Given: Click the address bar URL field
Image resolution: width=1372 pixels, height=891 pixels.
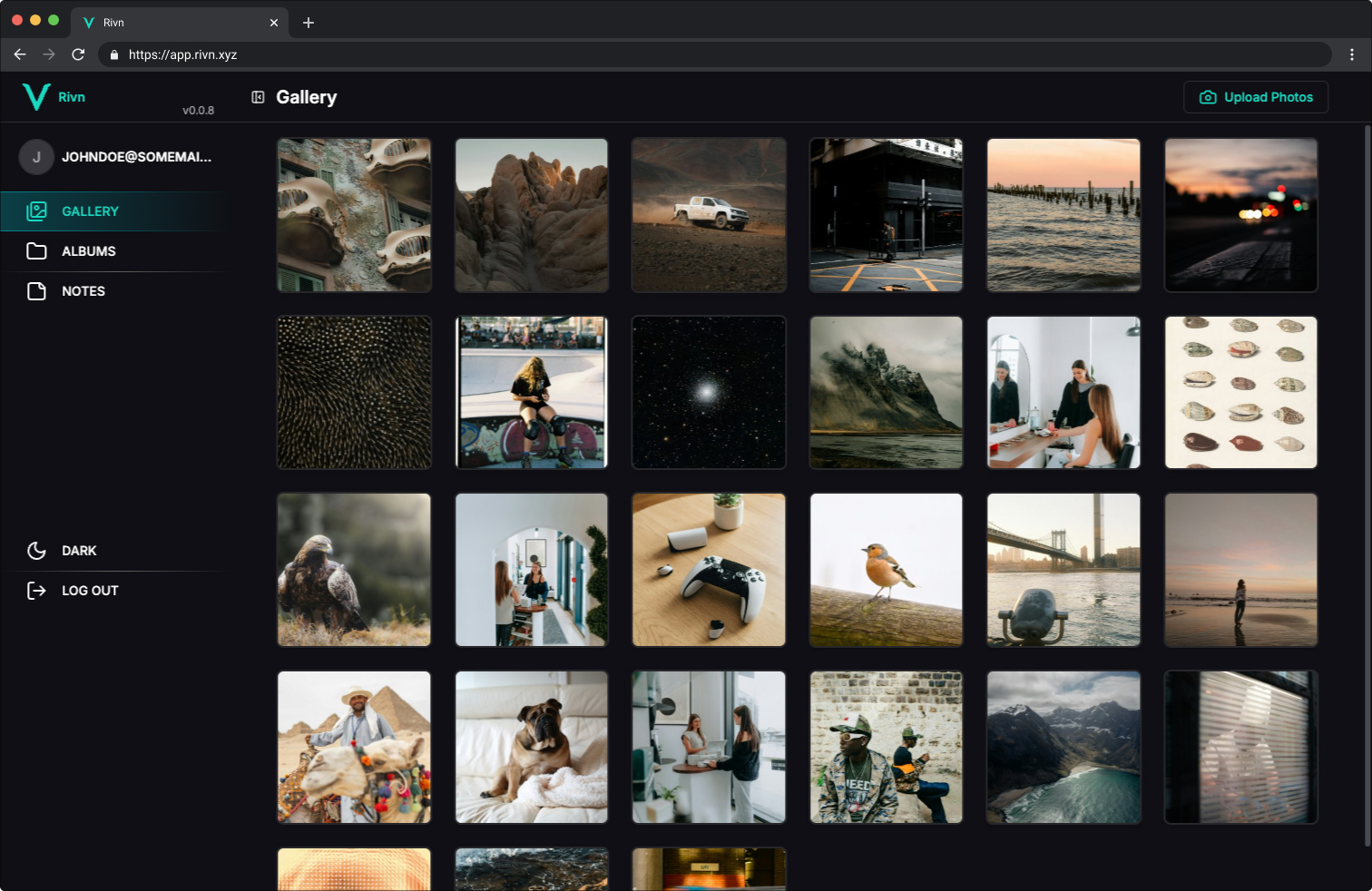Looking at the screenshot, I should click(x=714, y=54).
